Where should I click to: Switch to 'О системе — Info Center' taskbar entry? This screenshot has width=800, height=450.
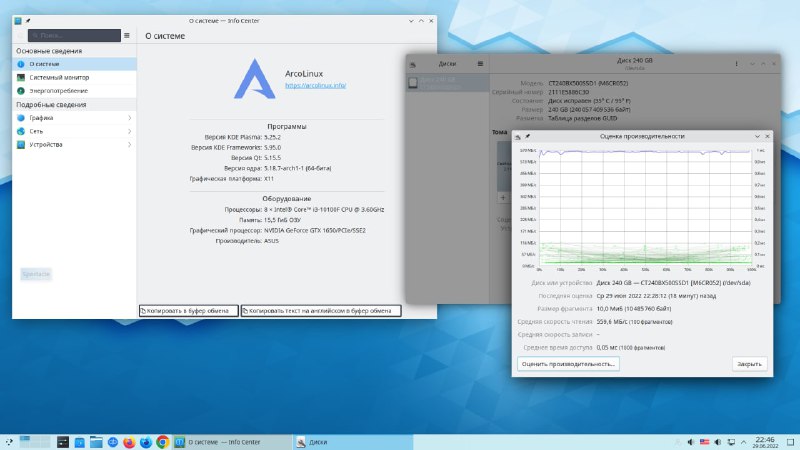(233, 442)
